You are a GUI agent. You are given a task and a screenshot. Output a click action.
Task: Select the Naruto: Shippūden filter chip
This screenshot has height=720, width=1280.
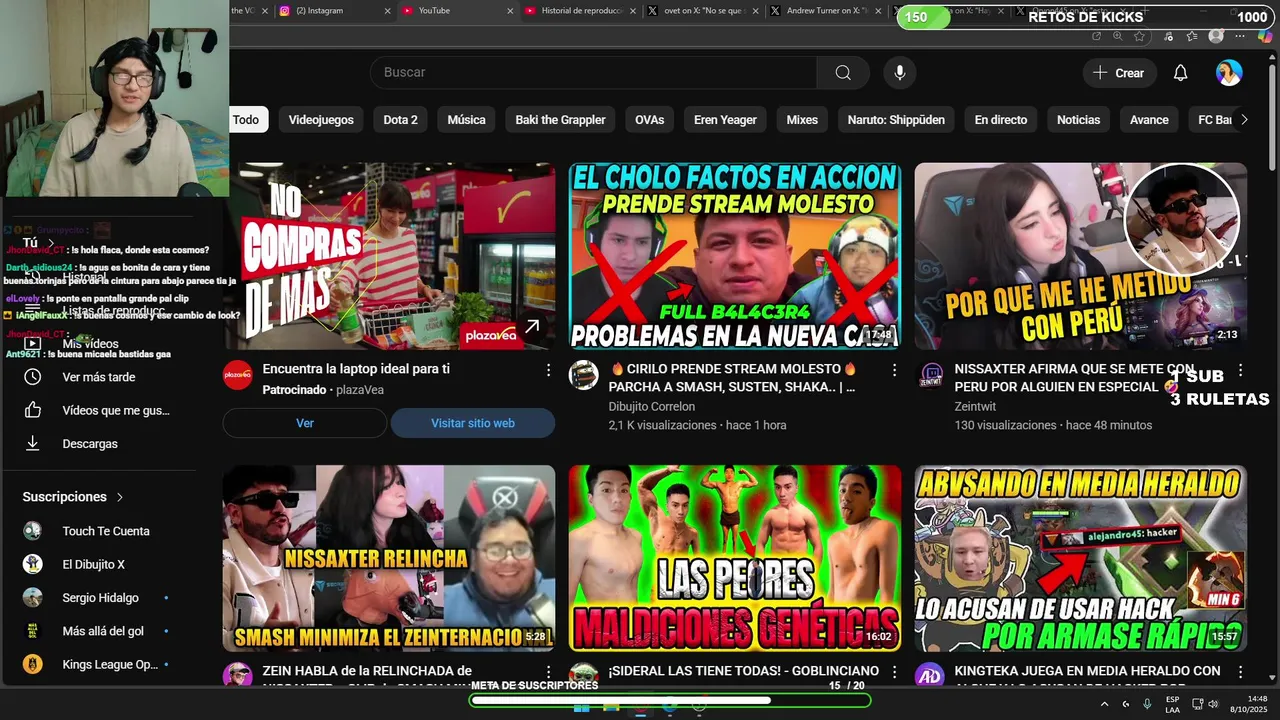[x=896, y=120]
